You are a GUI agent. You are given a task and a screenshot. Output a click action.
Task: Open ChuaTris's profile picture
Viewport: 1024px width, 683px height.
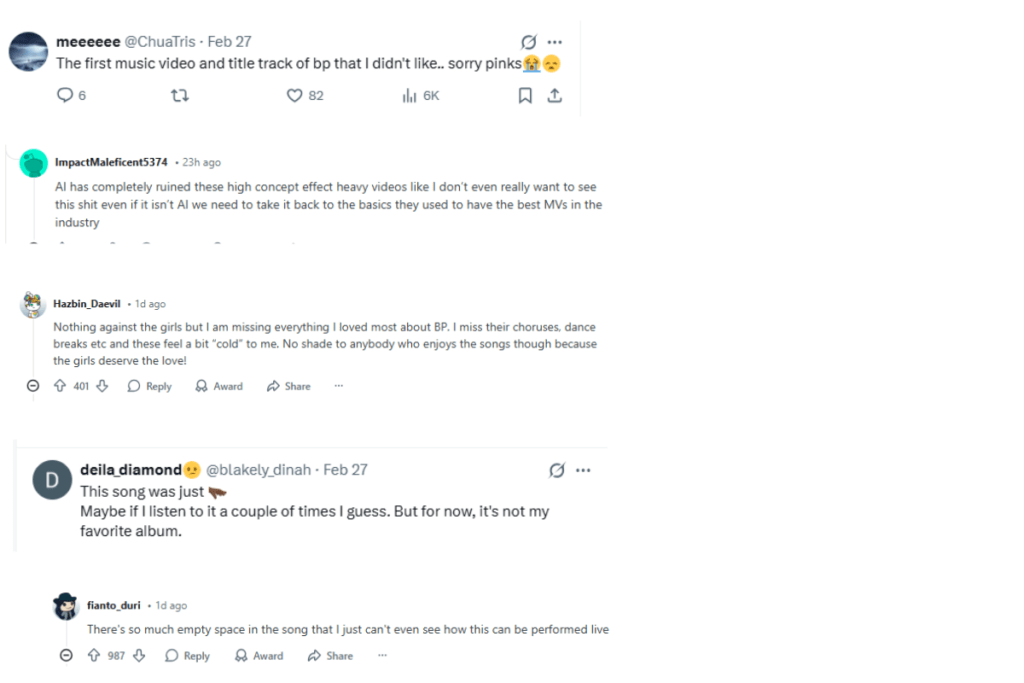click(x=28, y=51)
